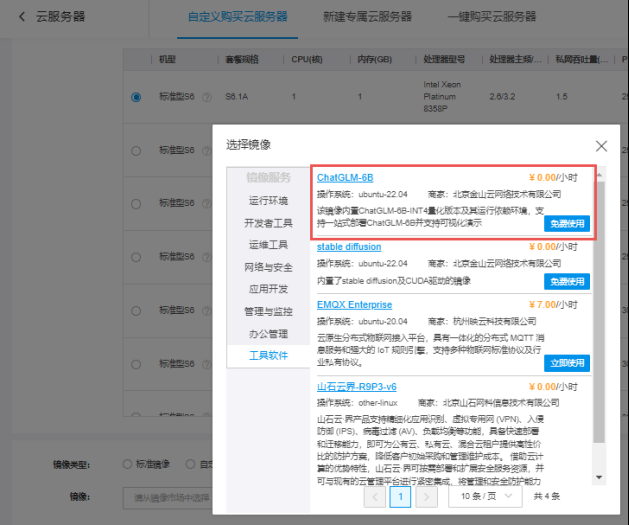Click help icon beside first 标准型S6
The height and width of the screenshot is (525, 629).
pyautogui.click(x=207, y=97)
